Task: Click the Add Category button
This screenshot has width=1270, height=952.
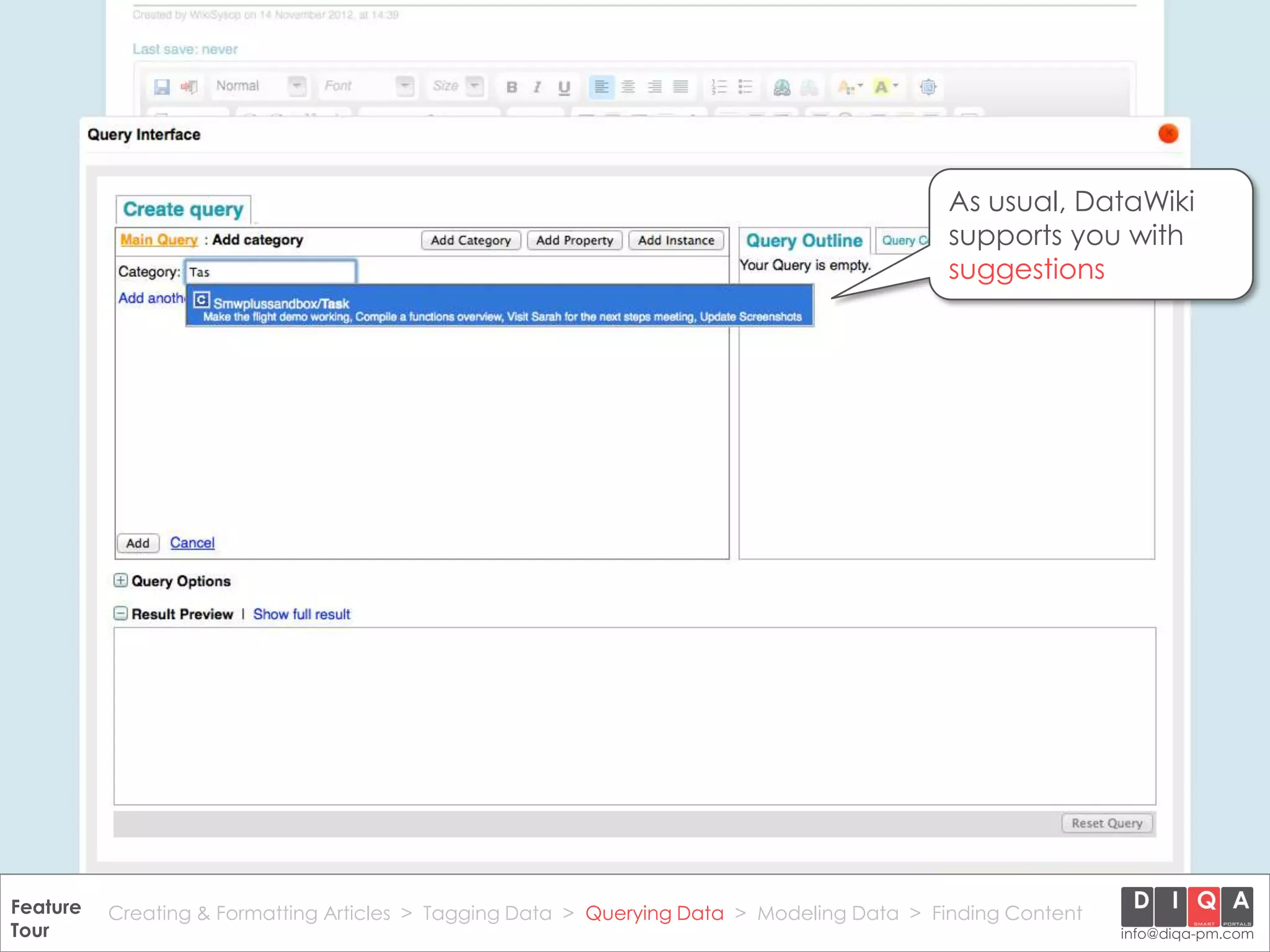Action: pos(471,240)
